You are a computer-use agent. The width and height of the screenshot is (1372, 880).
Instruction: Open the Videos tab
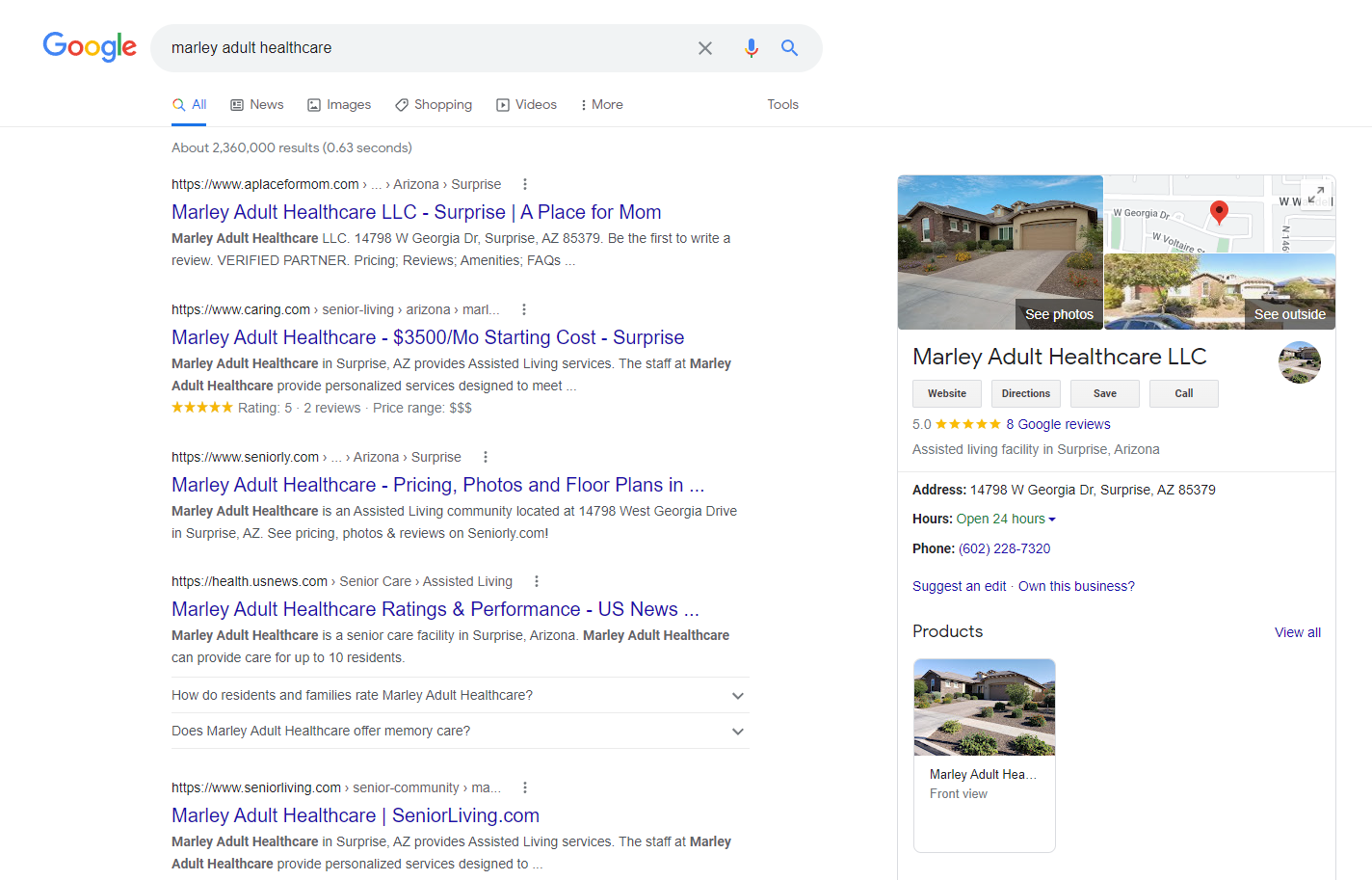click(x=526, y=104)
